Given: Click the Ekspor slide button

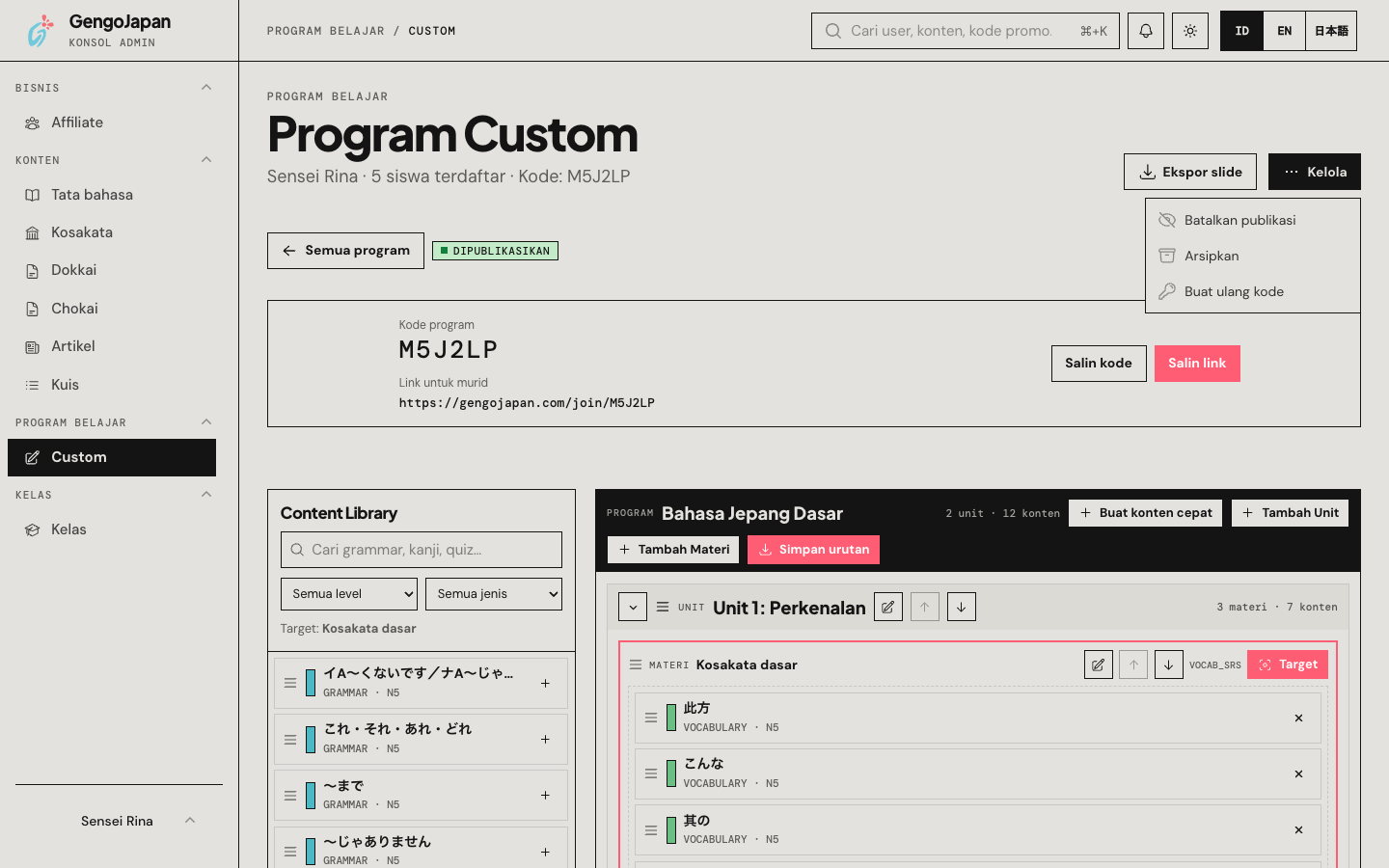Looking at the screenshot, I should coord(1190,172).
